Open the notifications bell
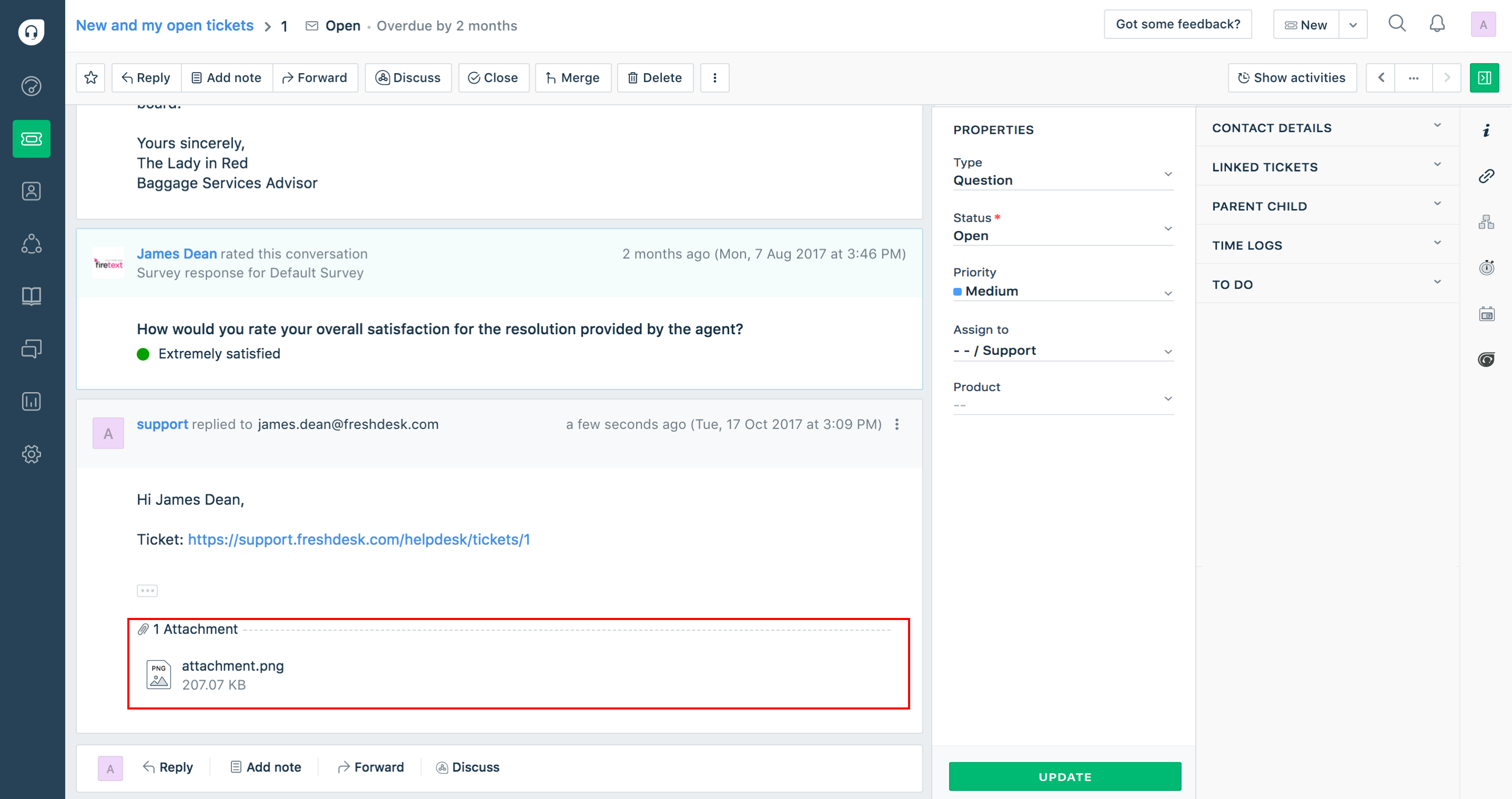 (1437, 24)
